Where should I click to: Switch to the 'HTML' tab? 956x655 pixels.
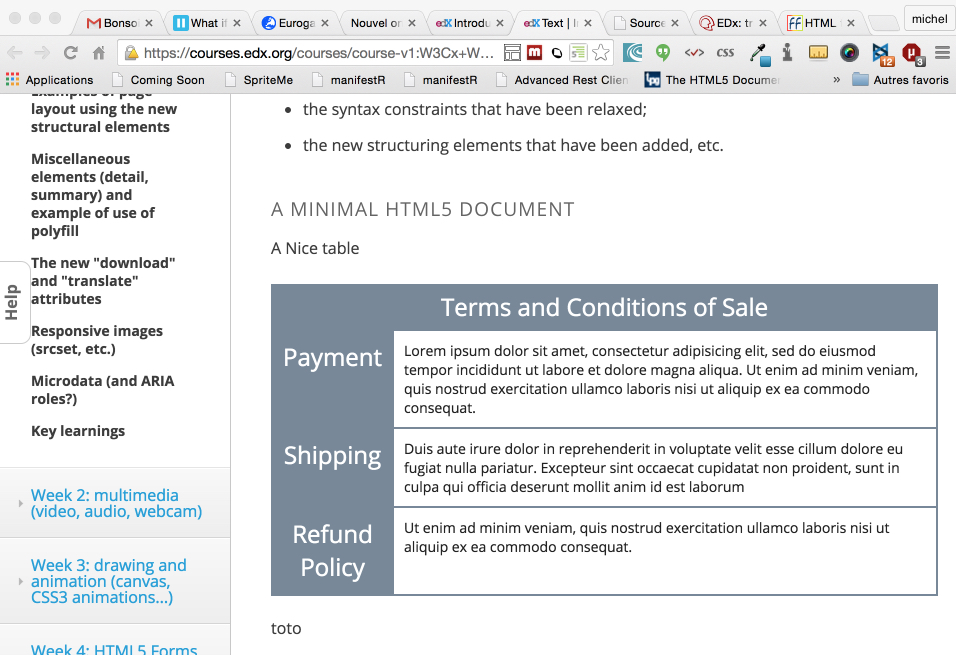click(x=813, y=23)
